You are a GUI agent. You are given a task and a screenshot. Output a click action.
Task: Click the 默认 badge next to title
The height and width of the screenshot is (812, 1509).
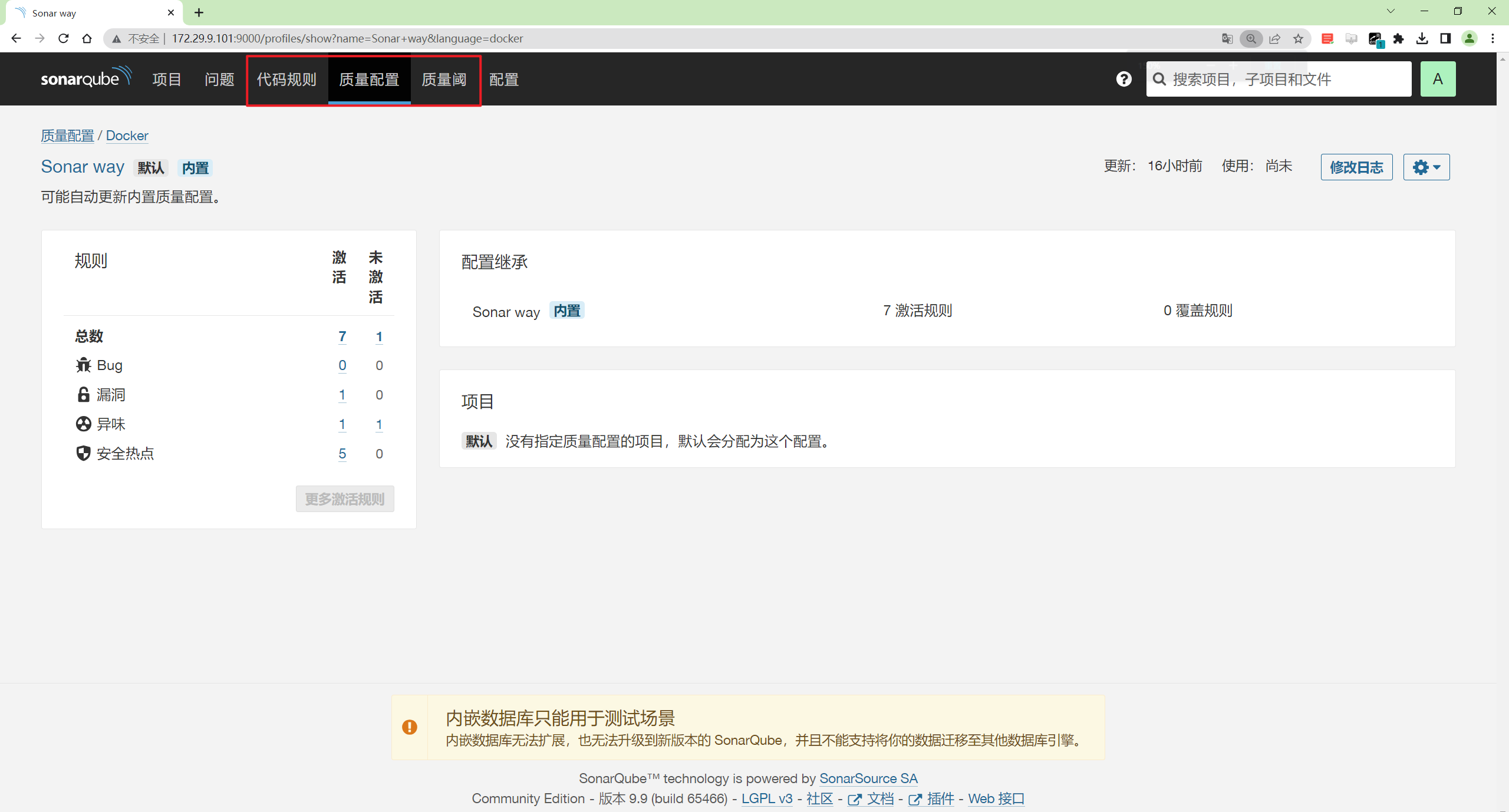[151, 168]
